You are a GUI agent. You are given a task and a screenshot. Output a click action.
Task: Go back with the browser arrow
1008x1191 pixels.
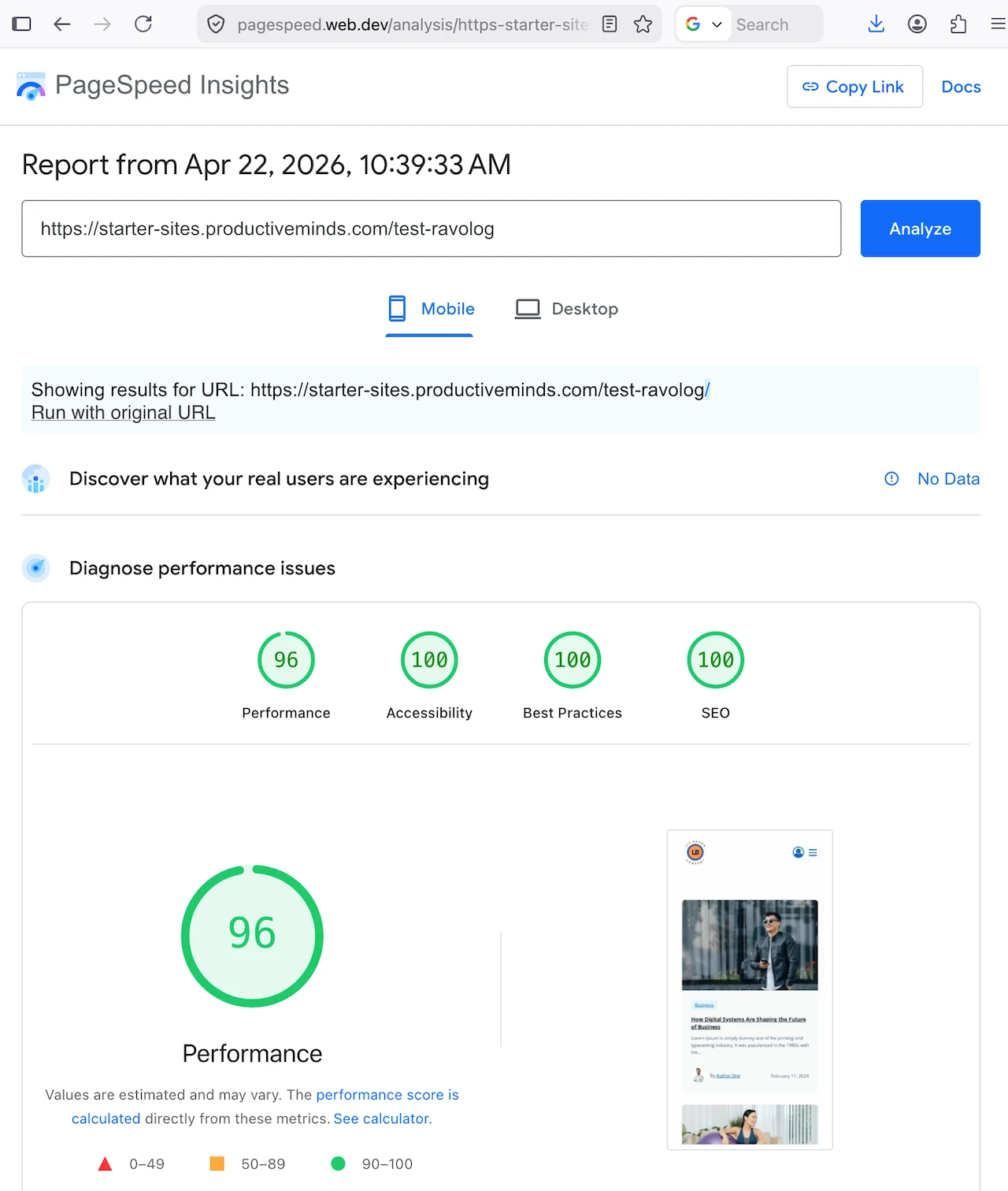coord(62,24)
